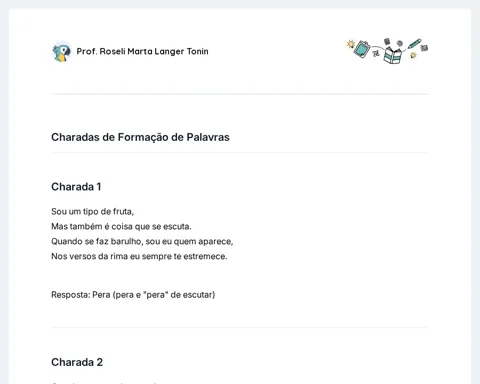Screen dimensions: 480x384
Task: Click the parrot avatar icon
Action: [x=62, y=52]
